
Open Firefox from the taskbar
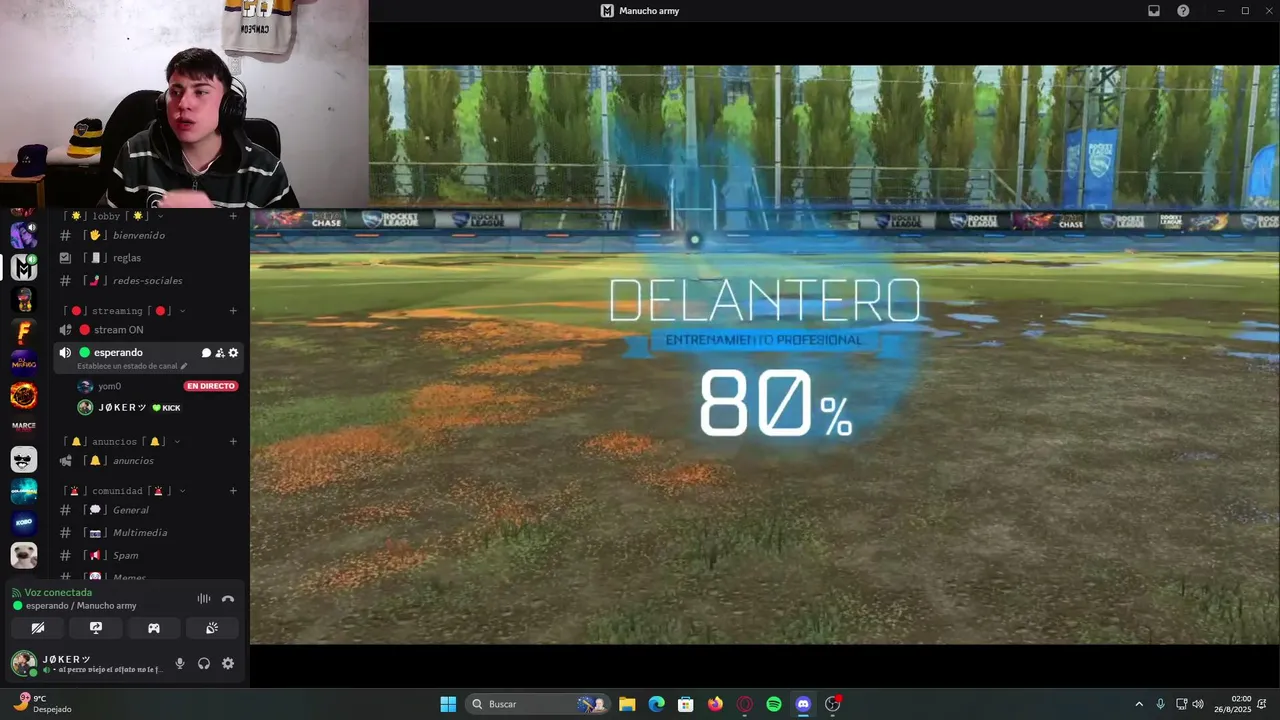715,704
